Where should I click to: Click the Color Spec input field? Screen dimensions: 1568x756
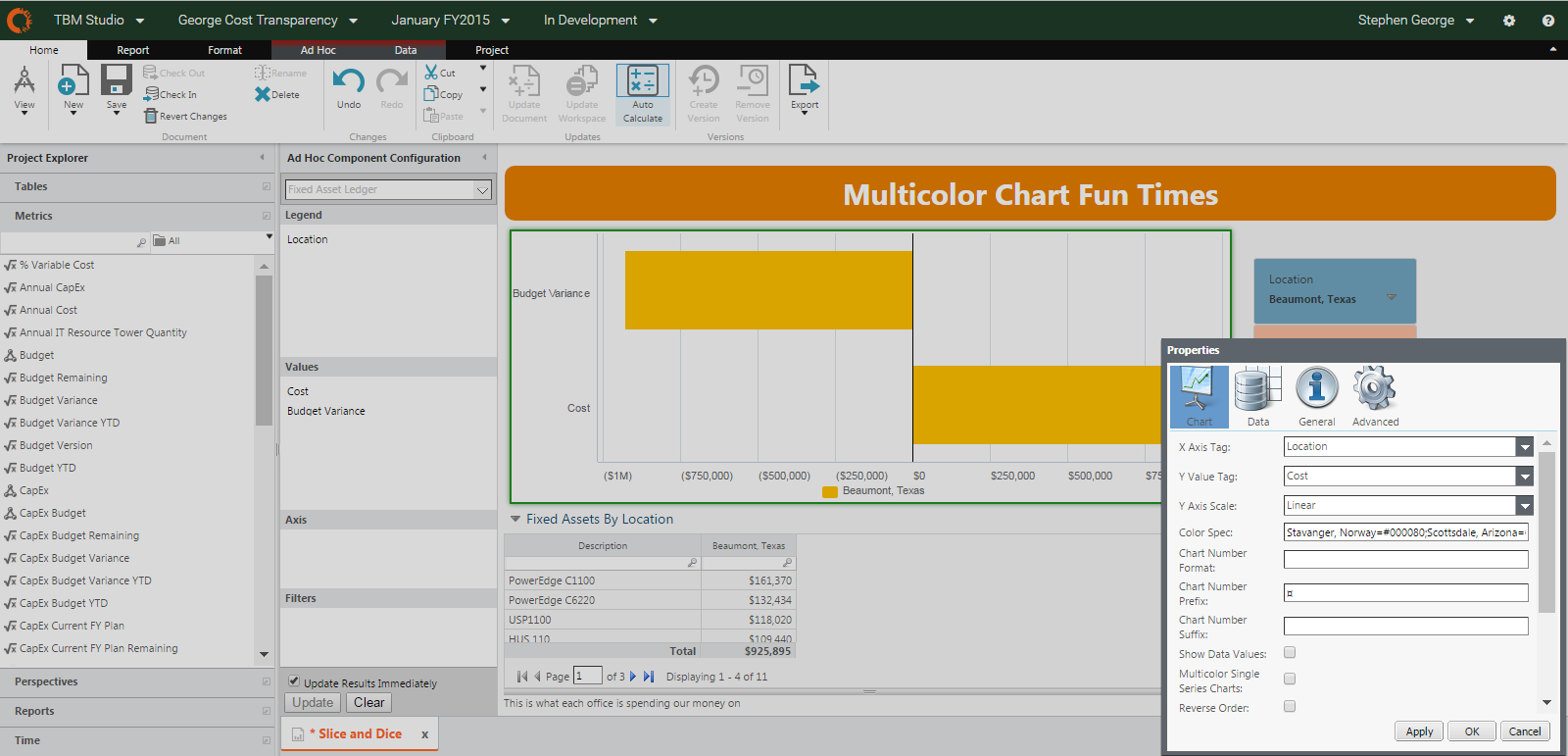tap(1406, 532)
